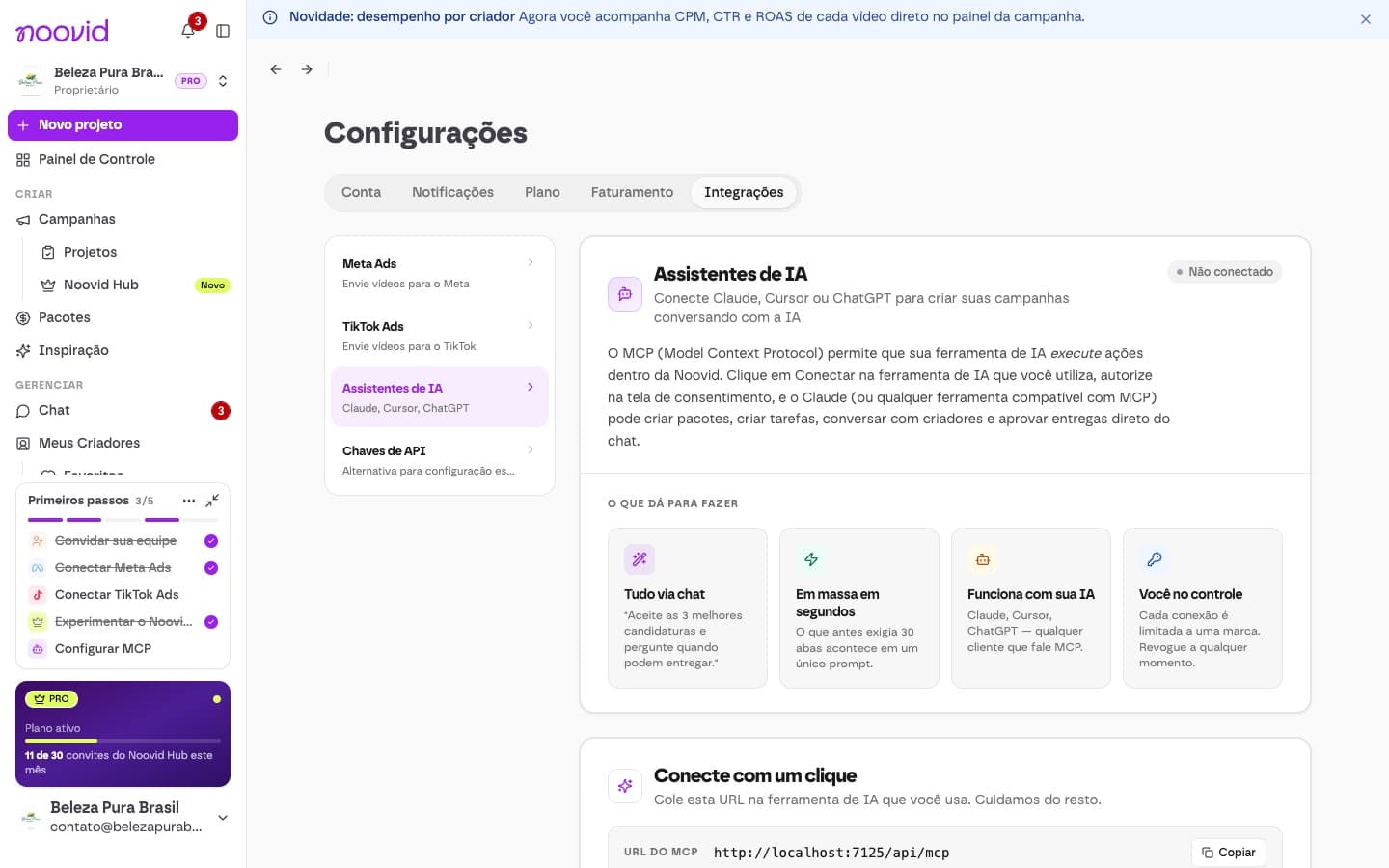Switch to the Notificações tab
This screenshot has height=868, width=1389.
[452, 192]
